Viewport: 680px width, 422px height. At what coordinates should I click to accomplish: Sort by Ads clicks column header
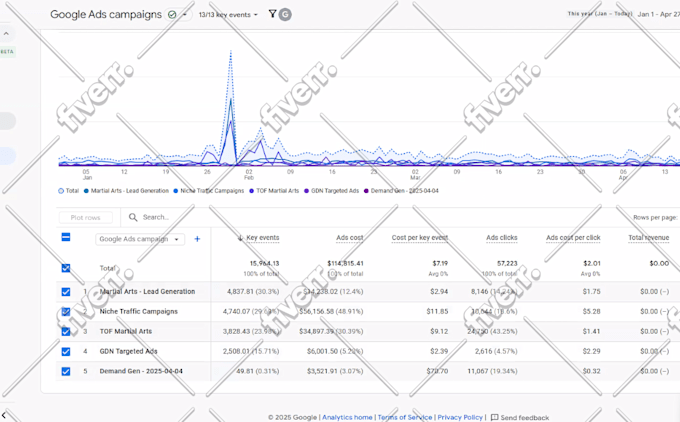(501, 238)
